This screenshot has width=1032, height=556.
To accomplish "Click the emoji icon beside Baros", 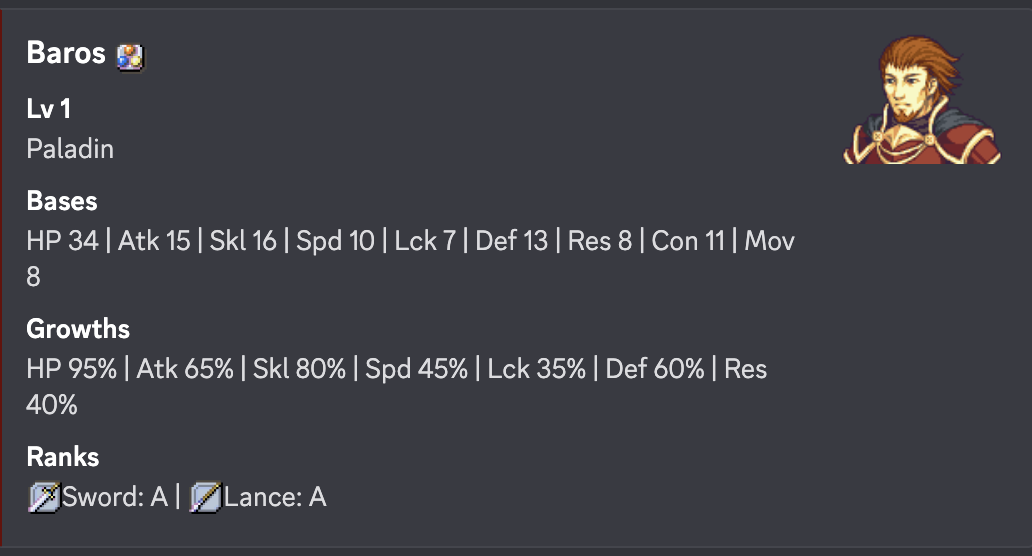I will (130, 56).
